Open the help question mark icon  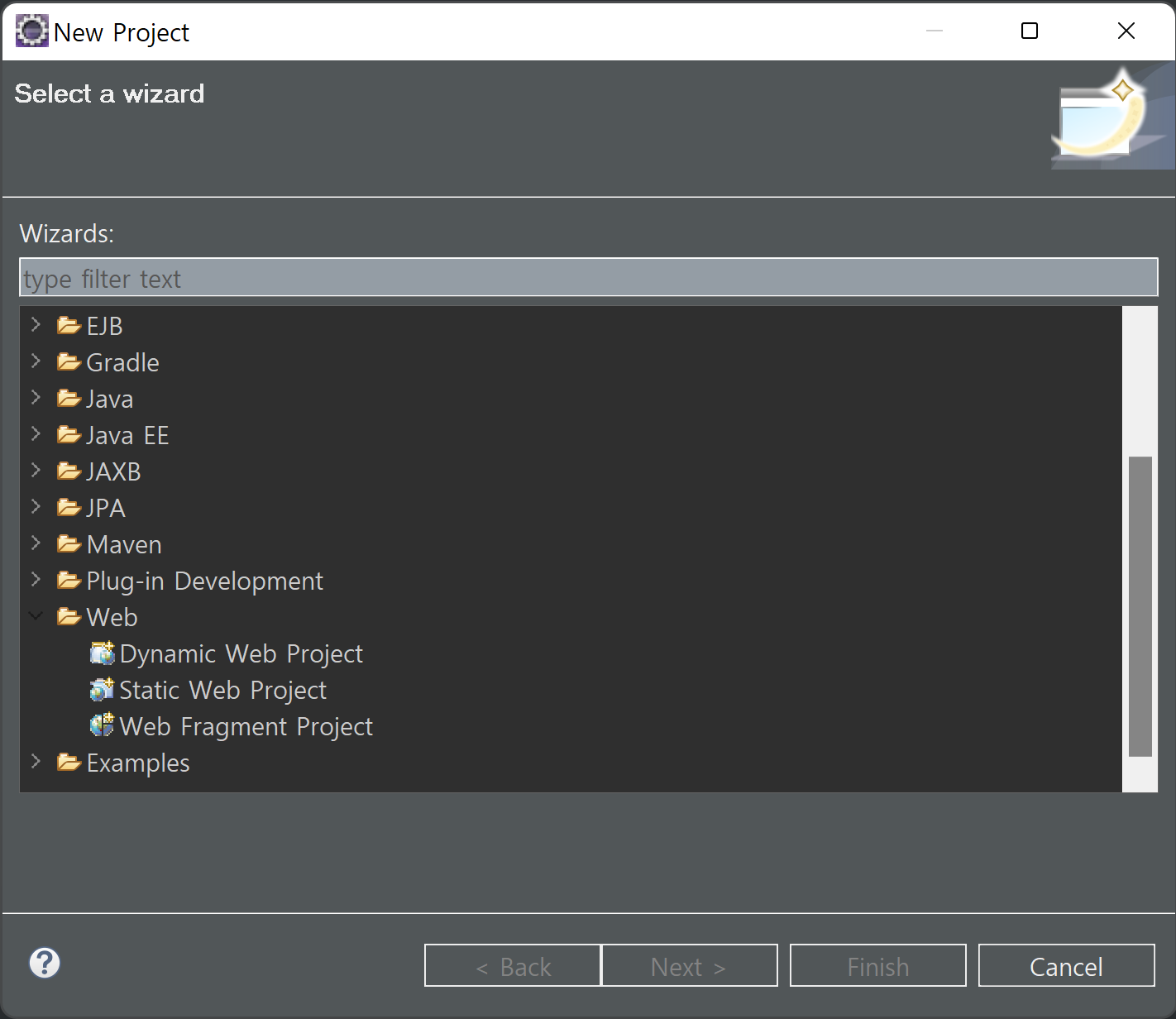45,963
